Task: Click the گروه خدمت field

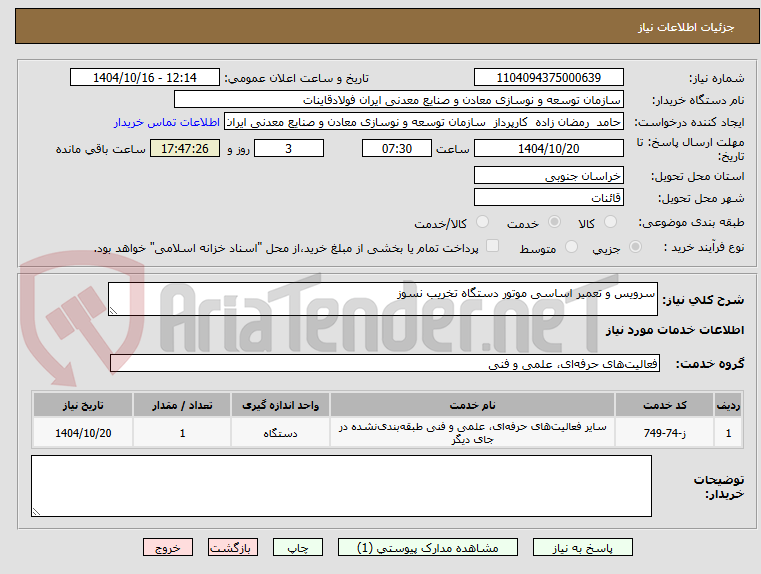Action: 385,363
